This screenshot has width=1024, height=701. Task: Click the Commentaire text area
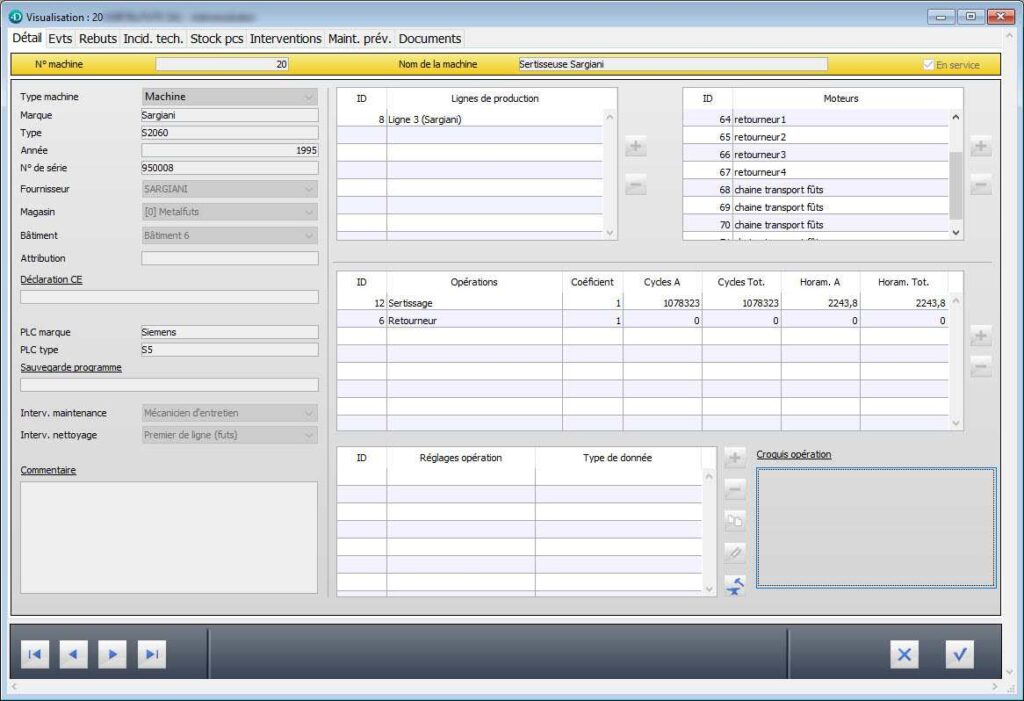[x=168, y=538]
